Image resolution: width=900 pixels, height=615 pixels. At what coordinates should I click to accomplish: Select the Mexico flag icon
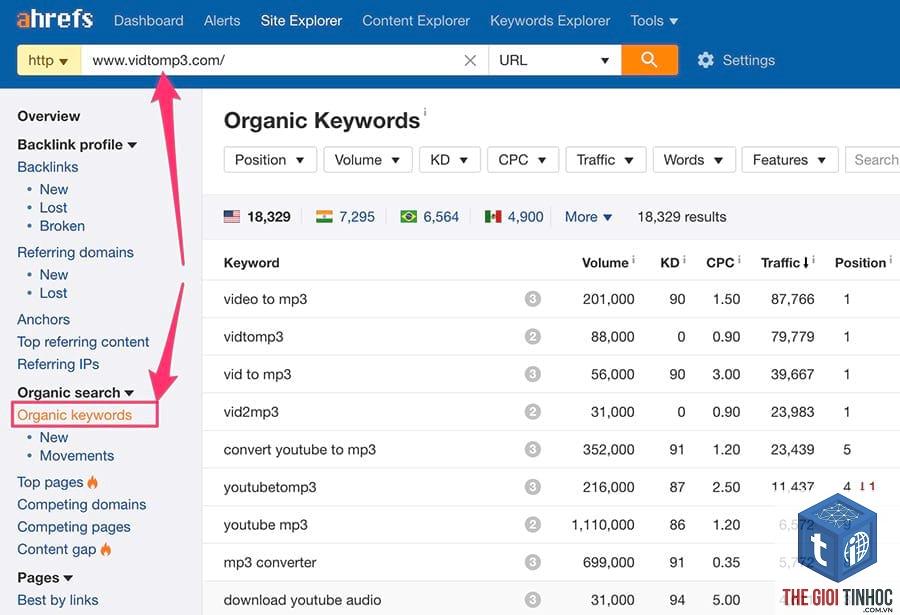point(493,216)
